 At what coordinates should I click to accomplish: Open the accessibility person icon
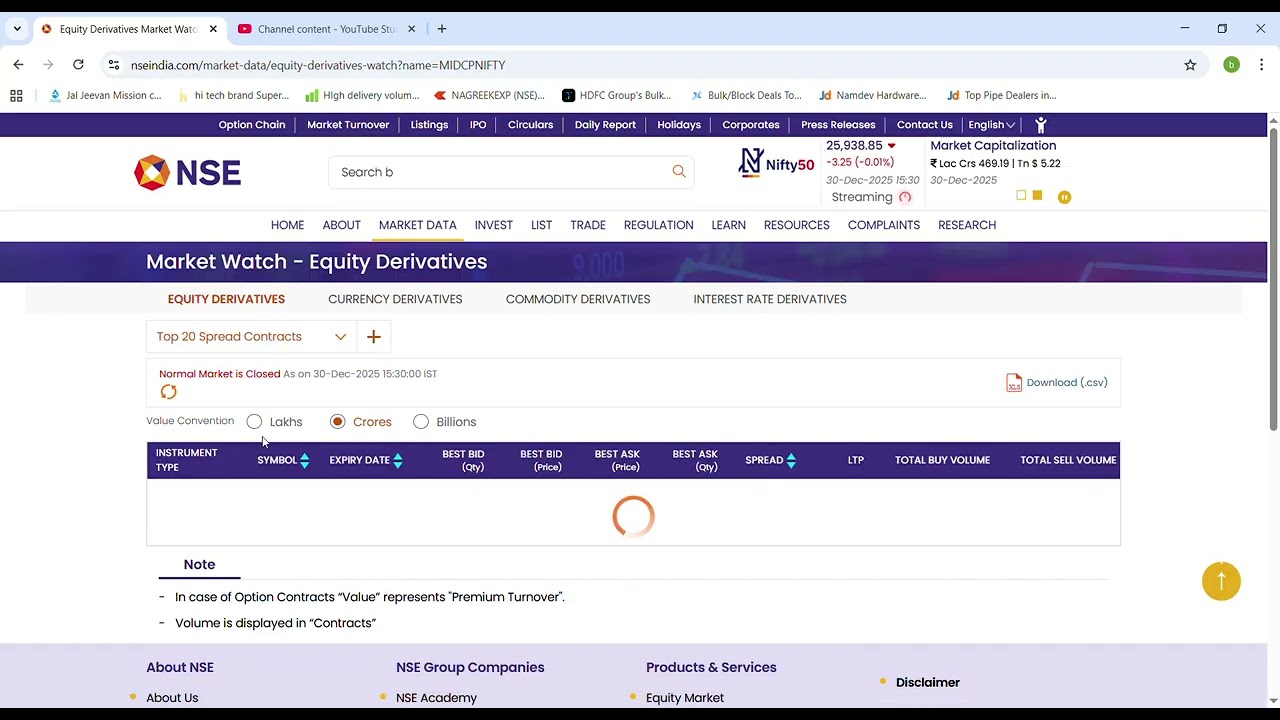1041,125
